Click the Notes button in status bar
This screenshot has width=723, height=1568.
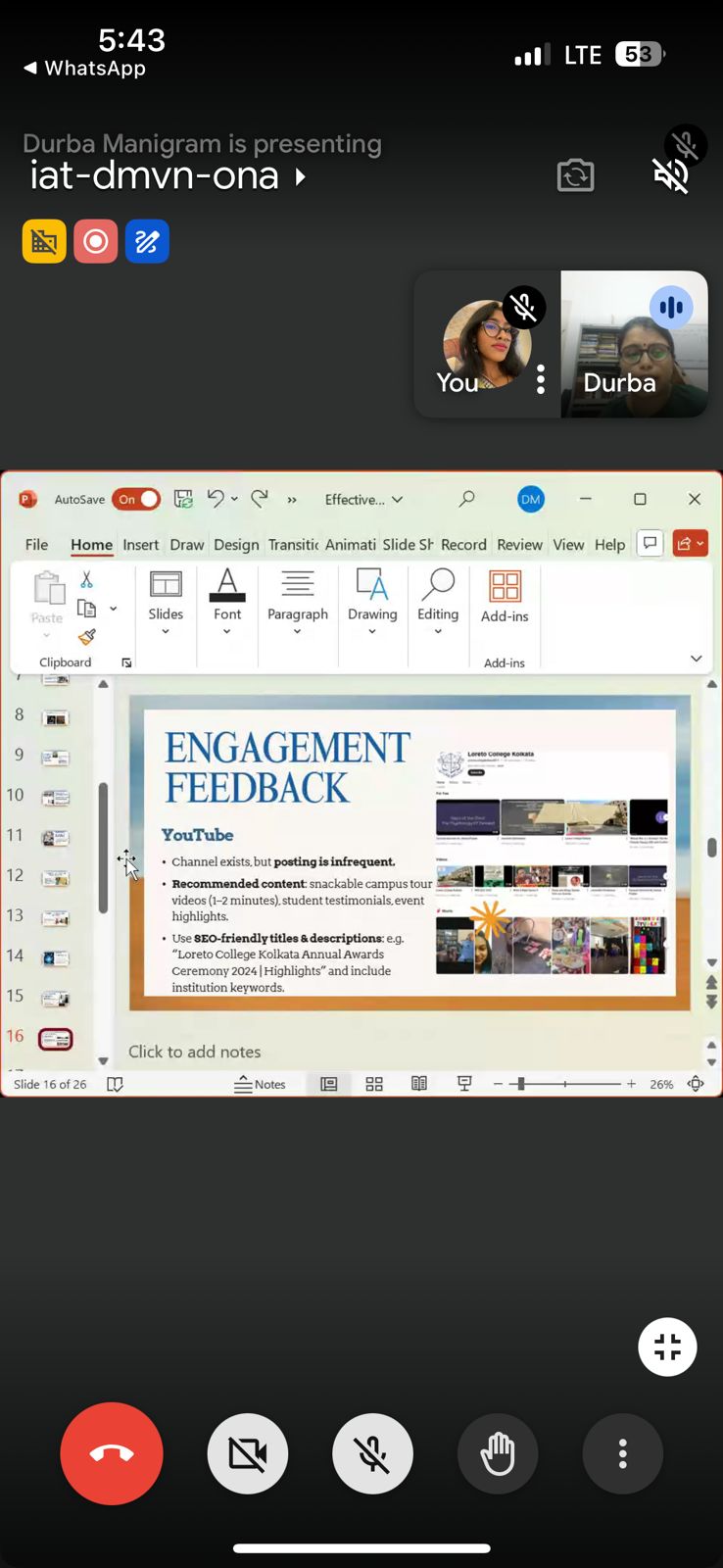coord(260,1084)
